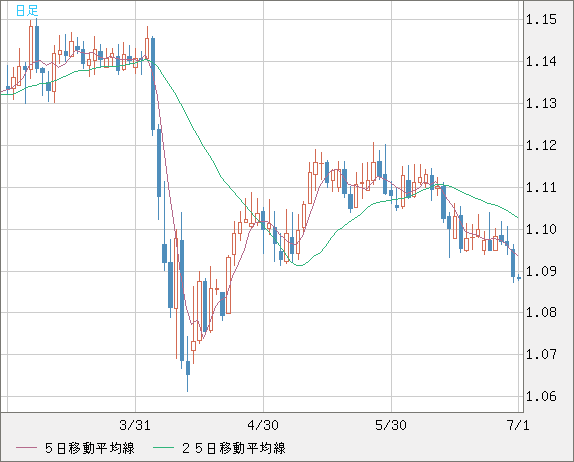Select the 1.13 price axis label
The height and width of the screenshot is (462, 574).
541,104
